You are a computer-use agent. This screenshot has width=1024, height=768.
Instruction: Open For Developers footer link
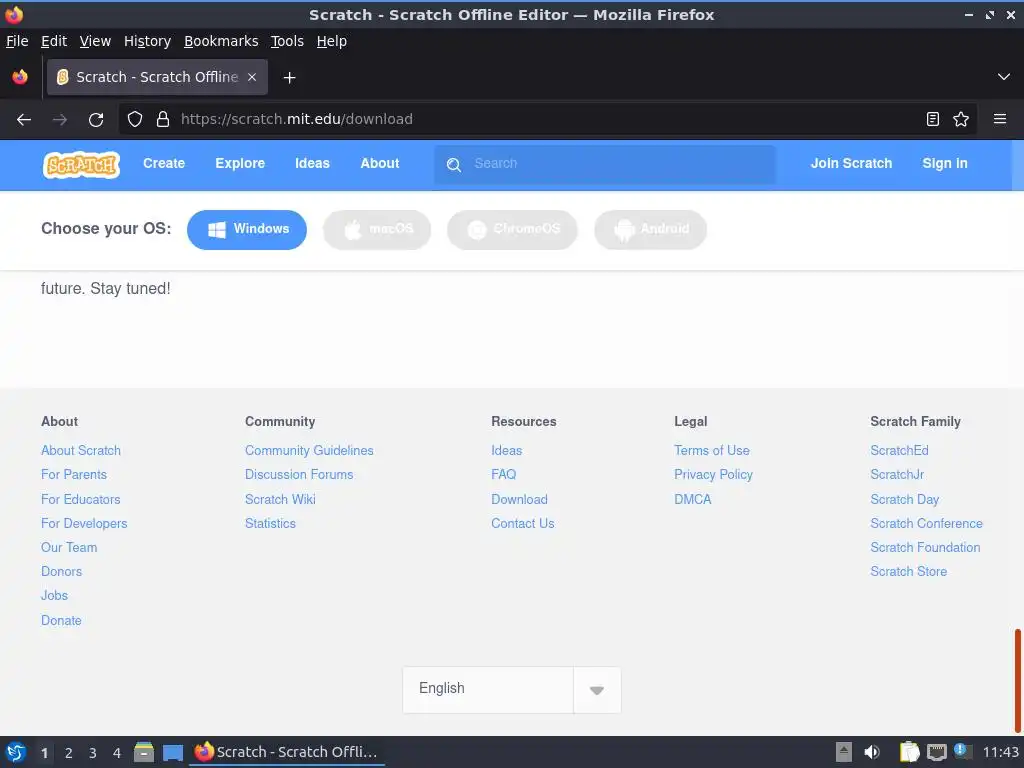[x=84, y=524]
